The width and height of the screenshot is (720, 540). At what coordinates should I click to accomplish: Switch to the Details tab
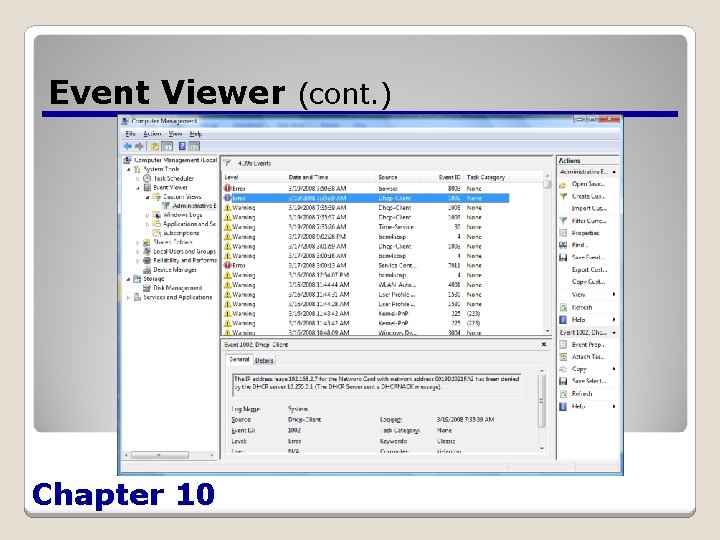click(264, 360)
